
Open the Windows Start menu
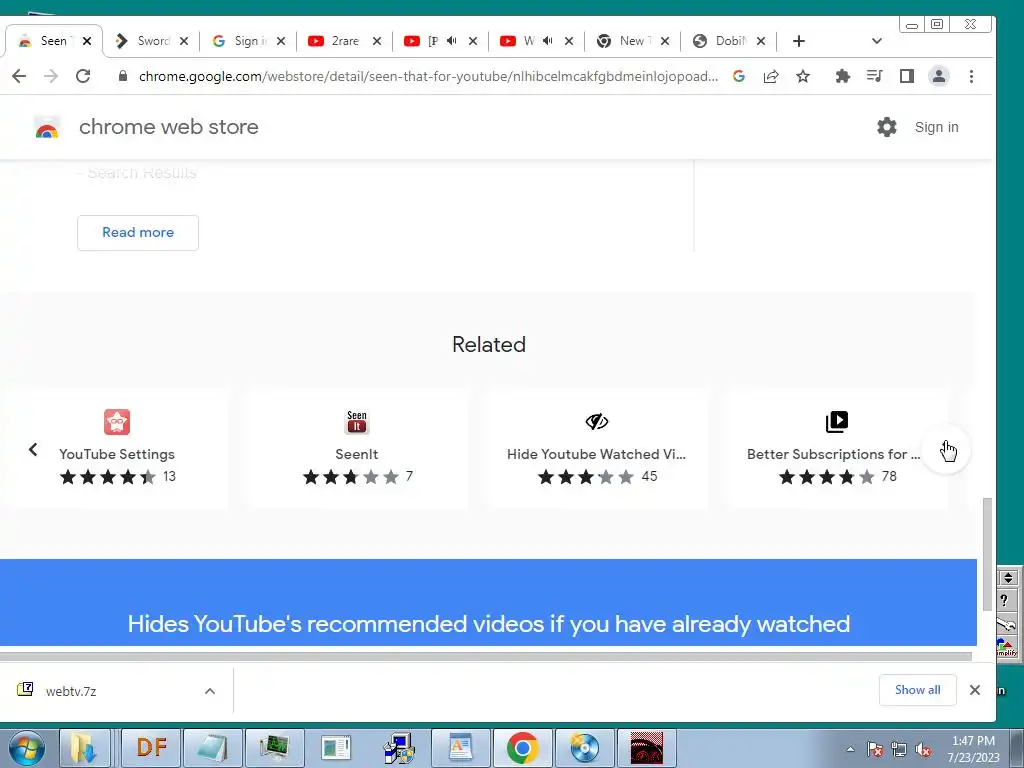pyautogui.click(x=27, y=748)
